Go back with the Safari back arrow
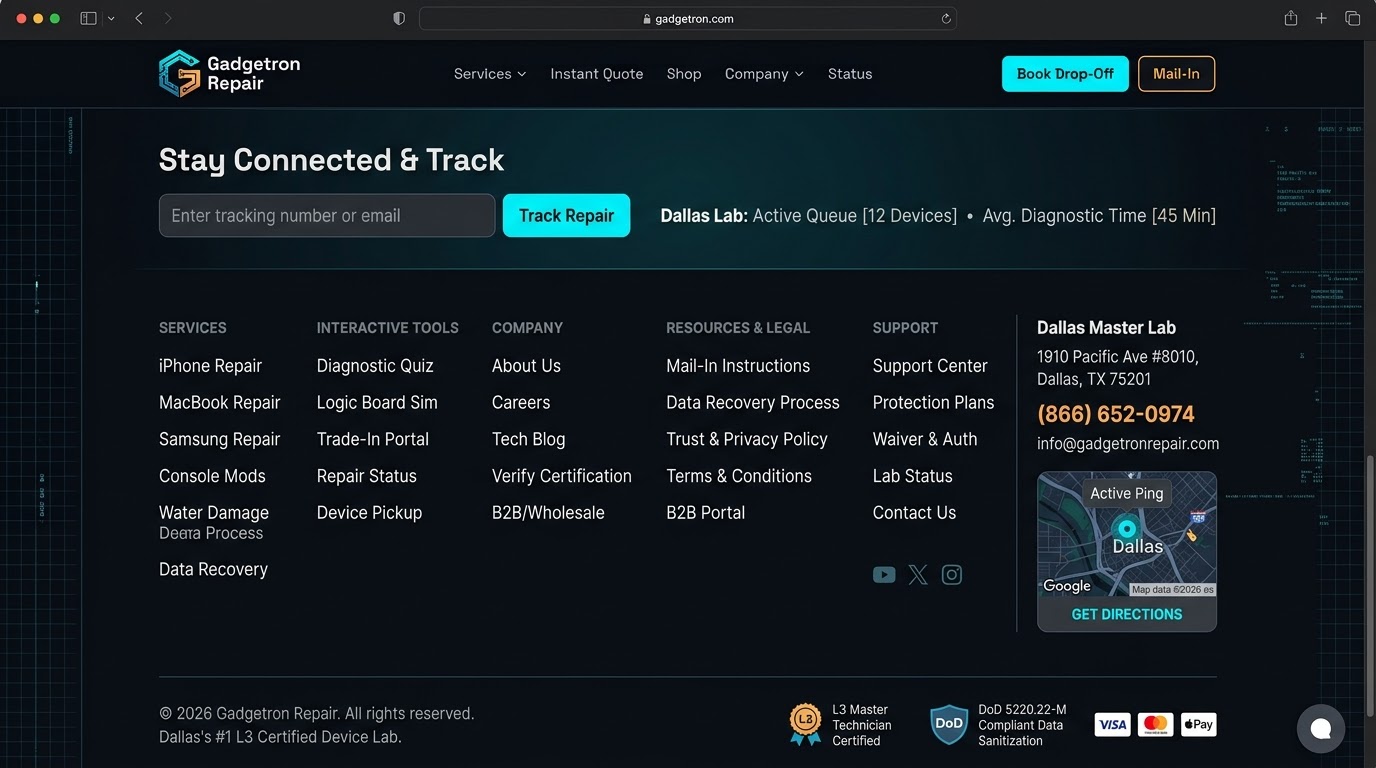 click(x=139, y=19)
